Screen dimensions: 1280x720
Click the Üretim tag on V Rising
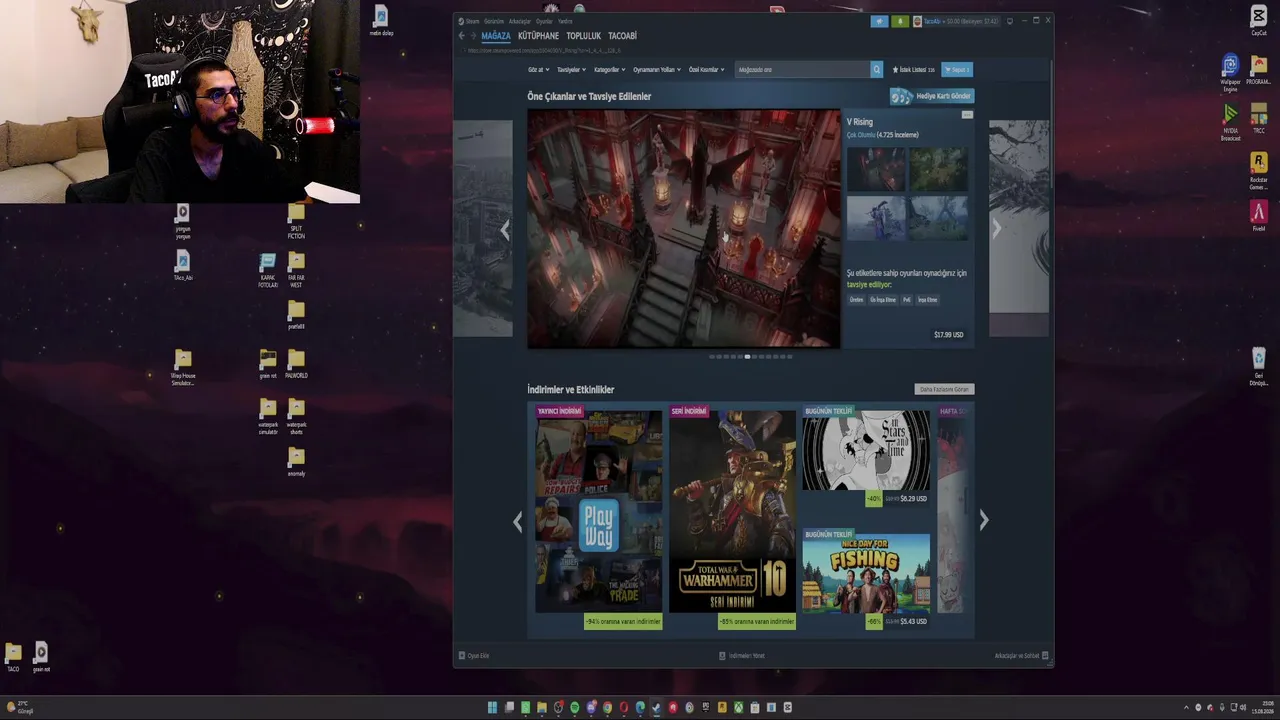point(856,300)
